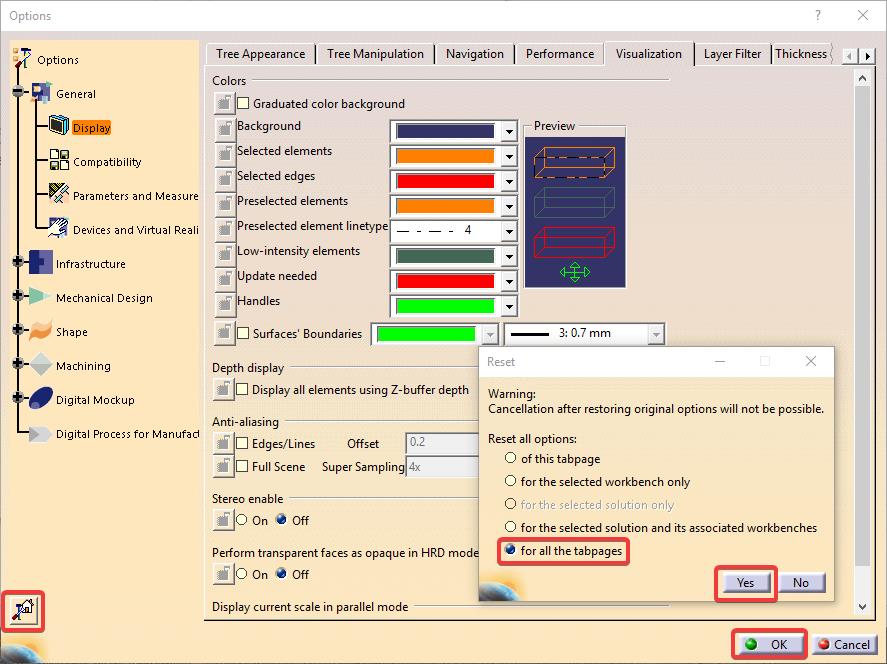Click lock icon beside Handles
Screen dimensions: 887x664
pyautogui.click(x=225, y=303)
